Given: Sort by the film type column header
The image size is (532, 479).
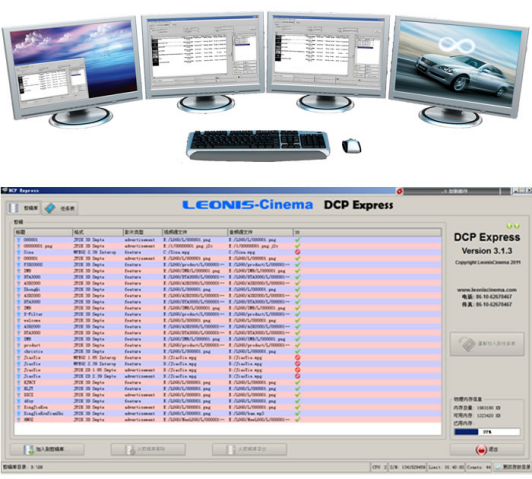Looking at the screenshot, I should pos(142,232).
